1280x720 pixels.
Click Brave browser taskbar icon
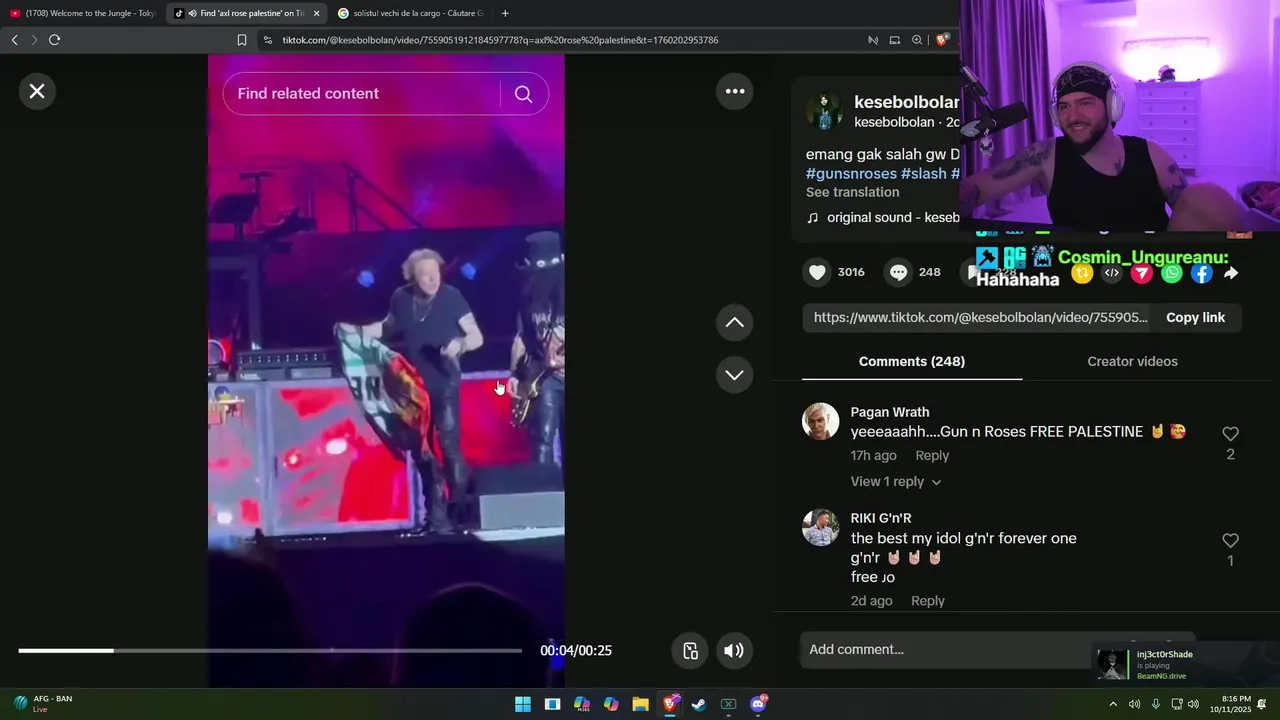click(670, 705)
